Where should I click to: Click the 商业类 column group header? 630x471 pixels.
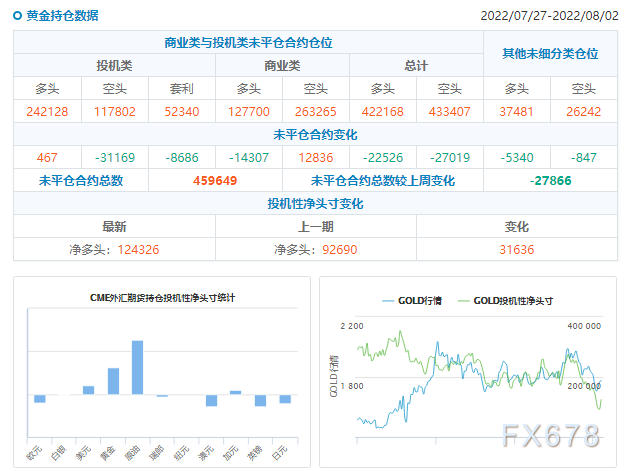(282, 66)
